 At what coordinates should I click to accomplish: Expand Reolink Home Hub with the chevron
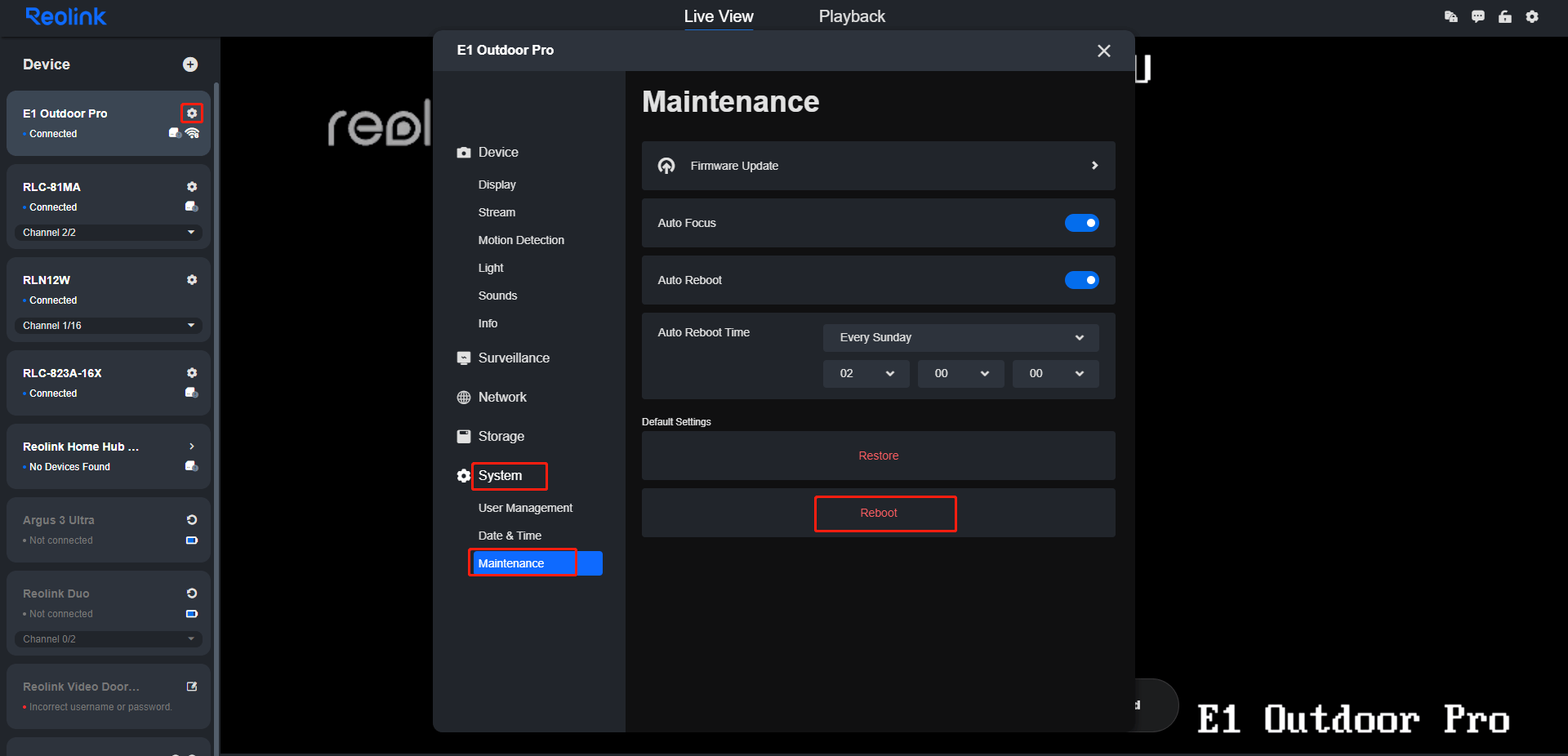click(192, 447)
